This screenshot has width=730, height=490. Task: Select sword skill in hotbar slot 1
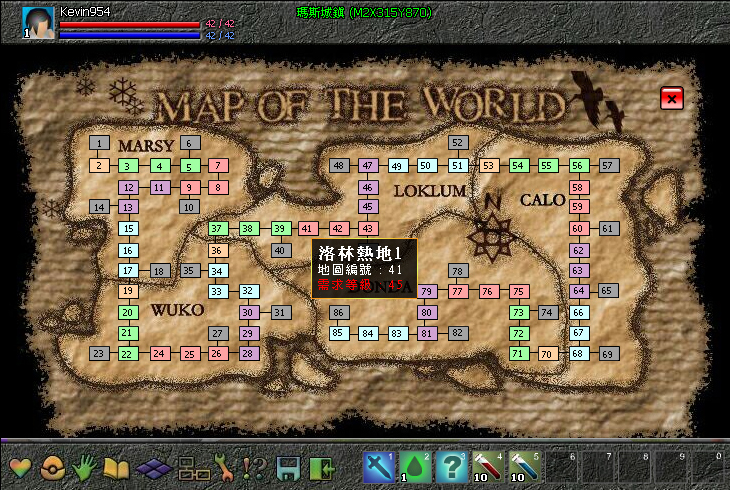379,467
